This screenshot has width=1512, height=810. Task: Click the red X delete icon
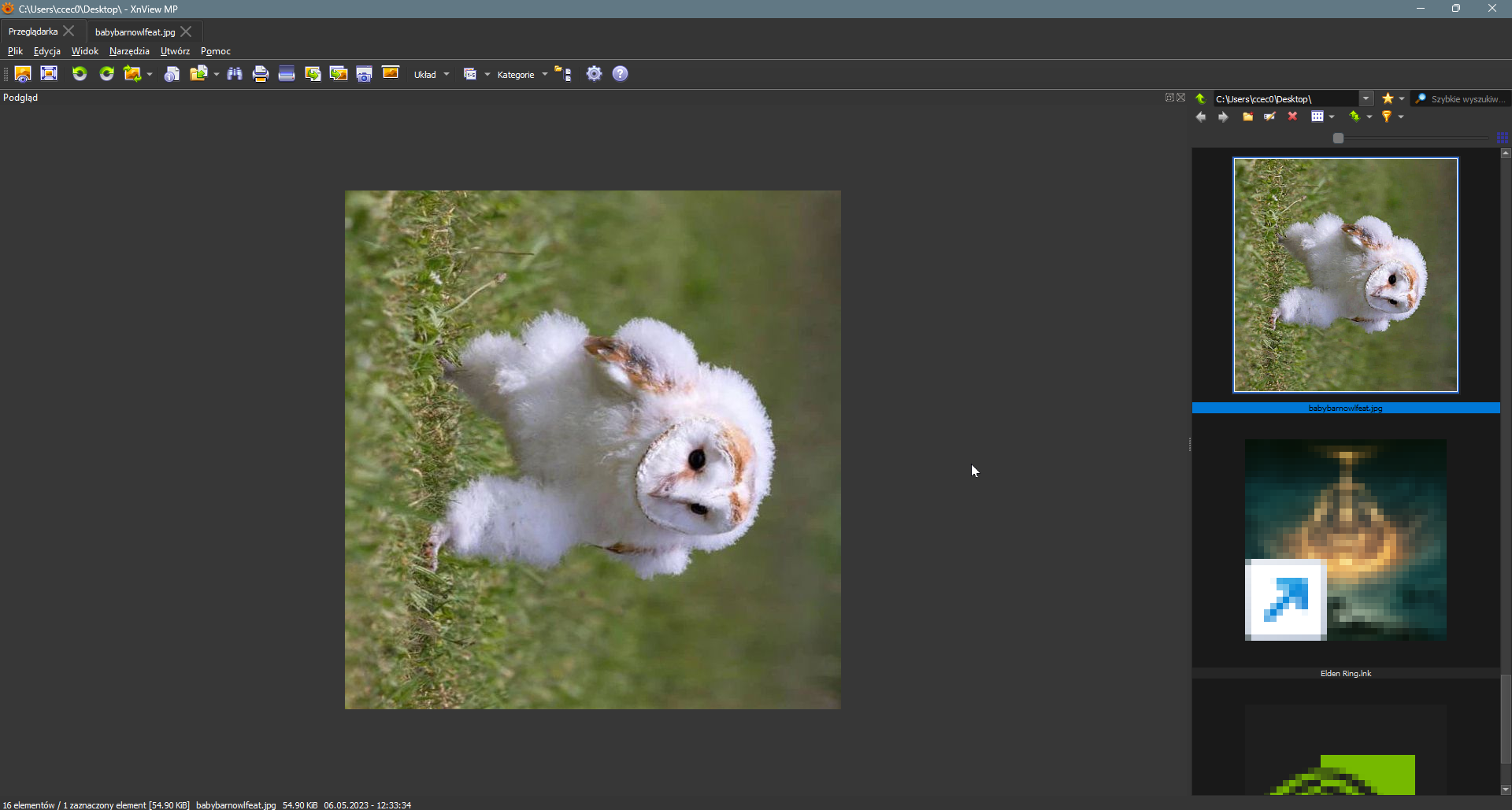click(1292, 117)
